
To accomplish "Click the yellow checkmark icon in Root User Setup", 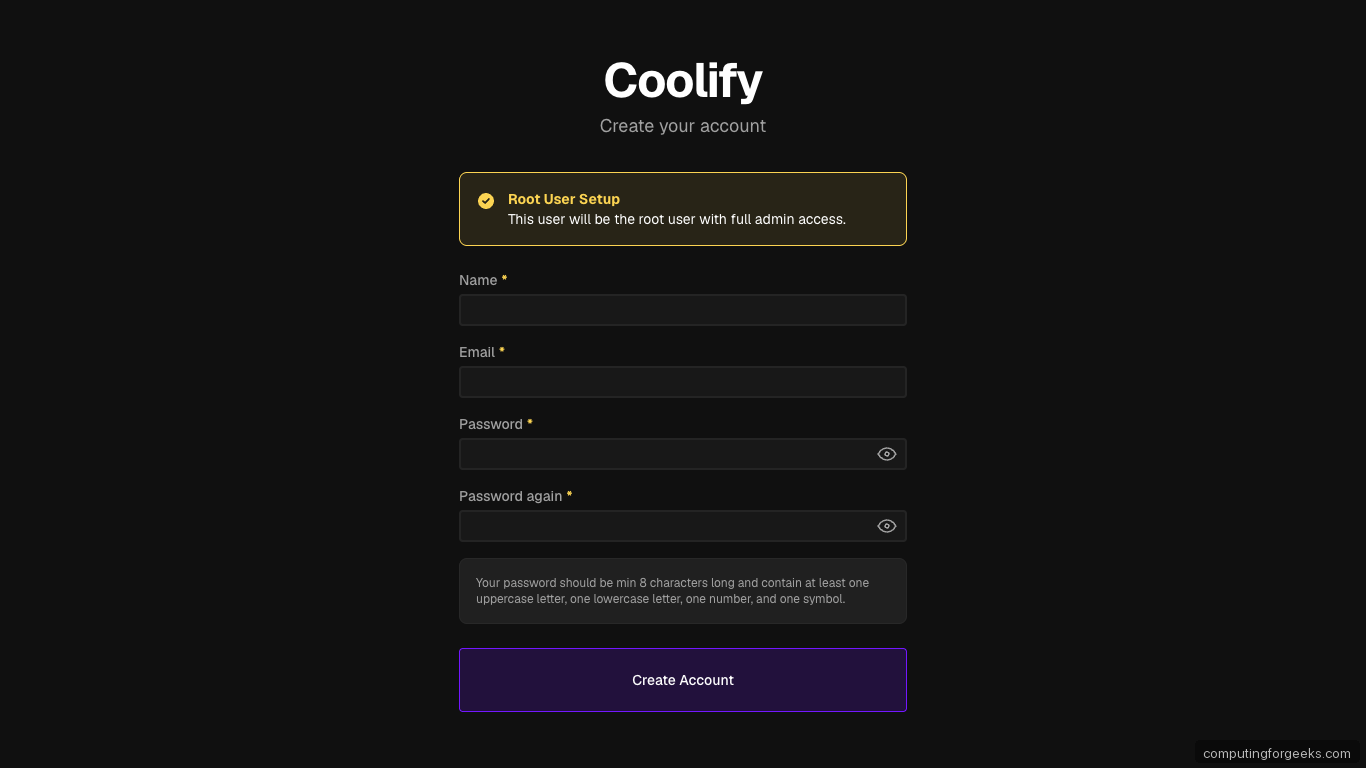I will pyautogui.click(x=486, y=200).
